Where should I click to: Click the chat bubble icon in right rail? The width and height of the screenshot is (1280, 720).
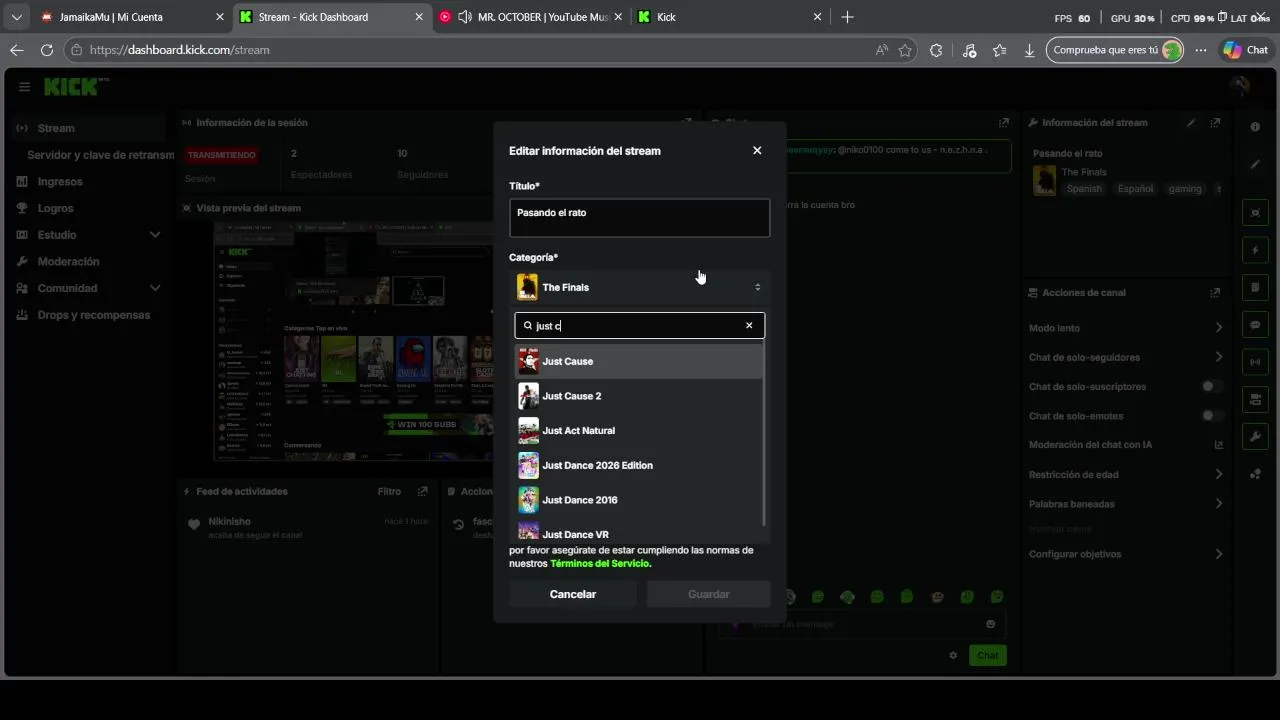[x=1255, y=325]
